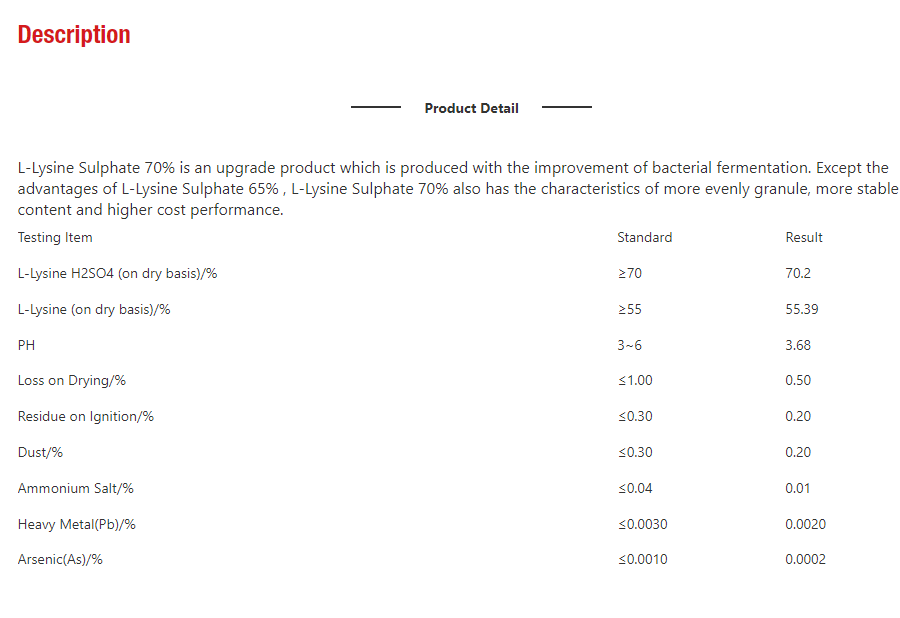900x618 pixels.
Task: Click the red Description heading
Action: tap(74, 34)
